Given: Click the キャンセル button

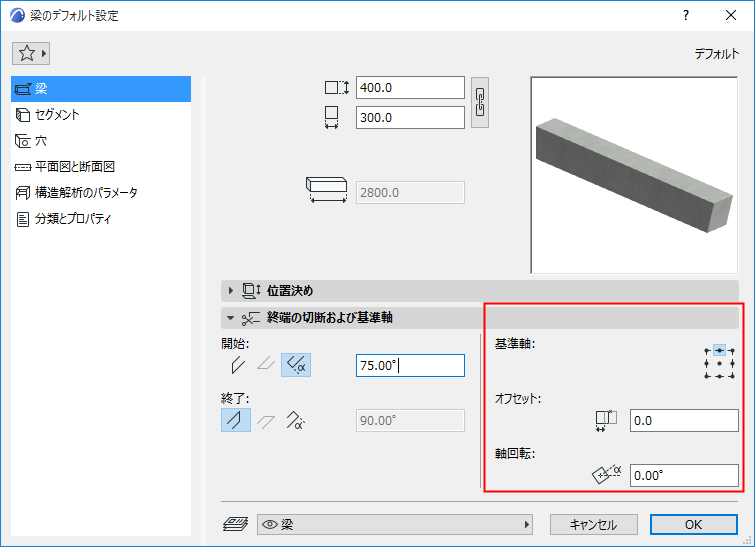Looking at the screenshot, I should pos(594,524).
